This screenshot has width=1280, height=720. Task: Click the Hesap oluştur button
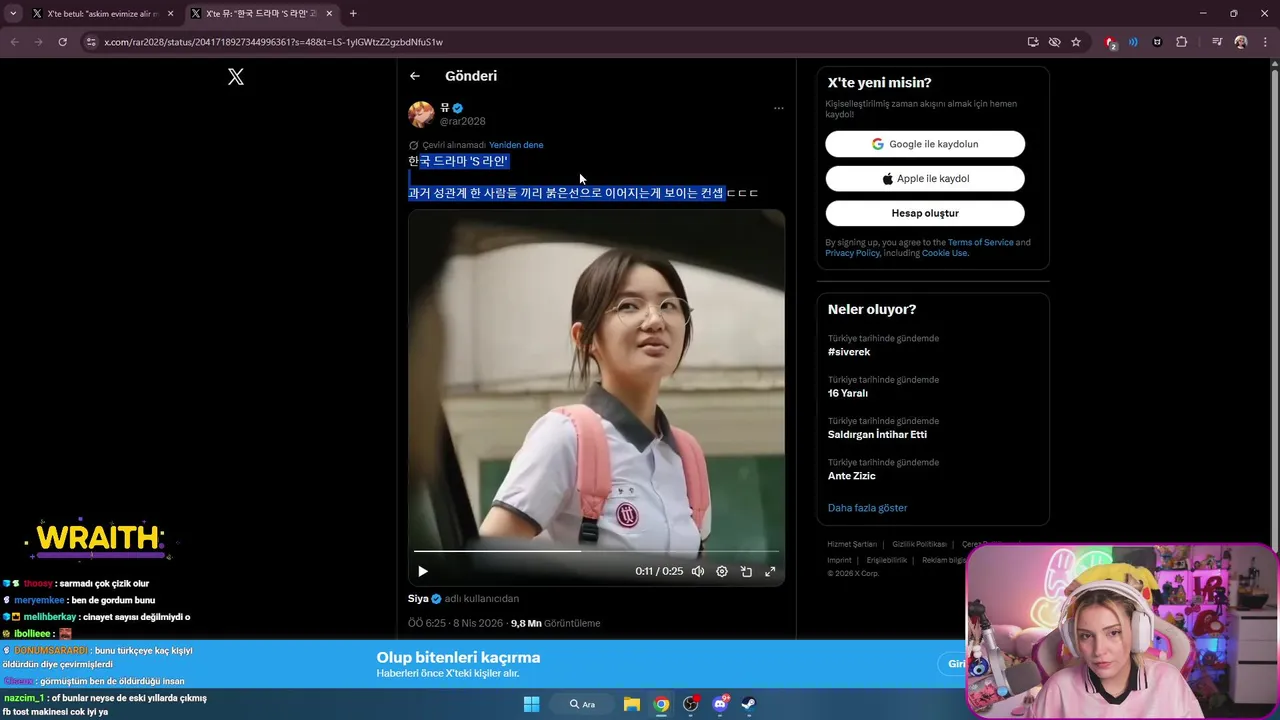[925, 213]
